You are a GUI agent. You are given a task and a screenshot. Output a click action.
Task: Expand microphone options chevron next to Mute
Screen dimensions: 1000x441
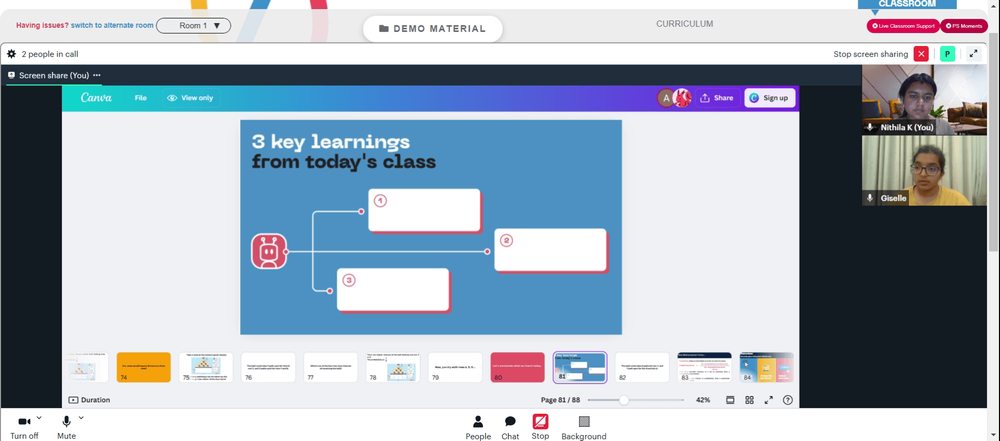pyautogui.click(x=81, y=418)
